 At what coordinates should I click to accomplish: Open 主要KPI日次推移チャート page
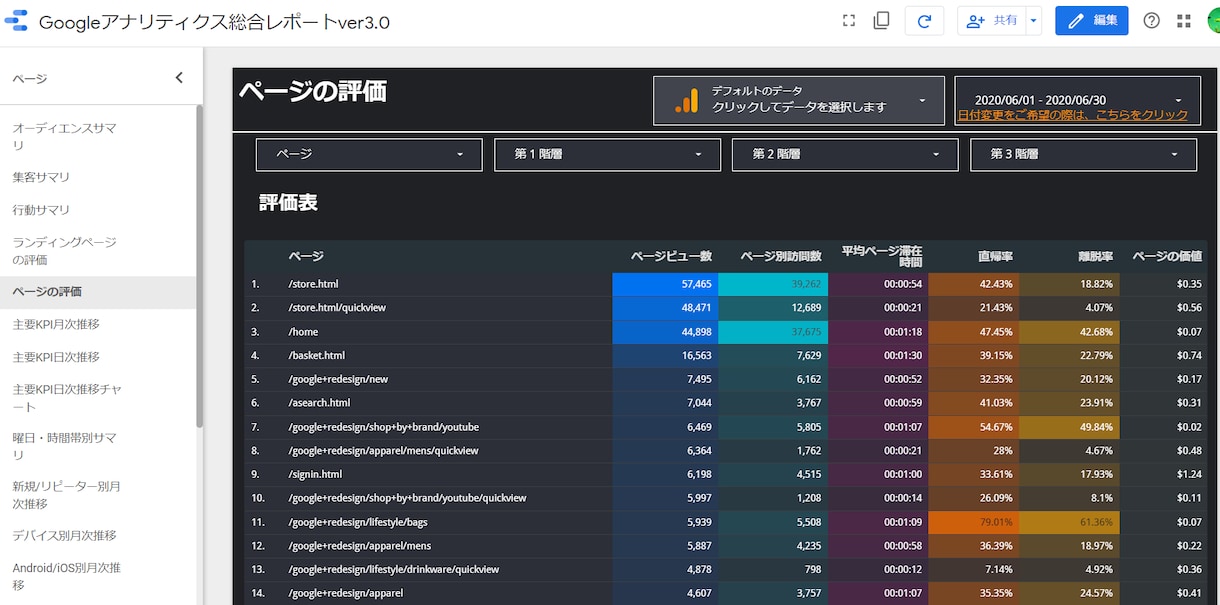[x=98, y=398]
